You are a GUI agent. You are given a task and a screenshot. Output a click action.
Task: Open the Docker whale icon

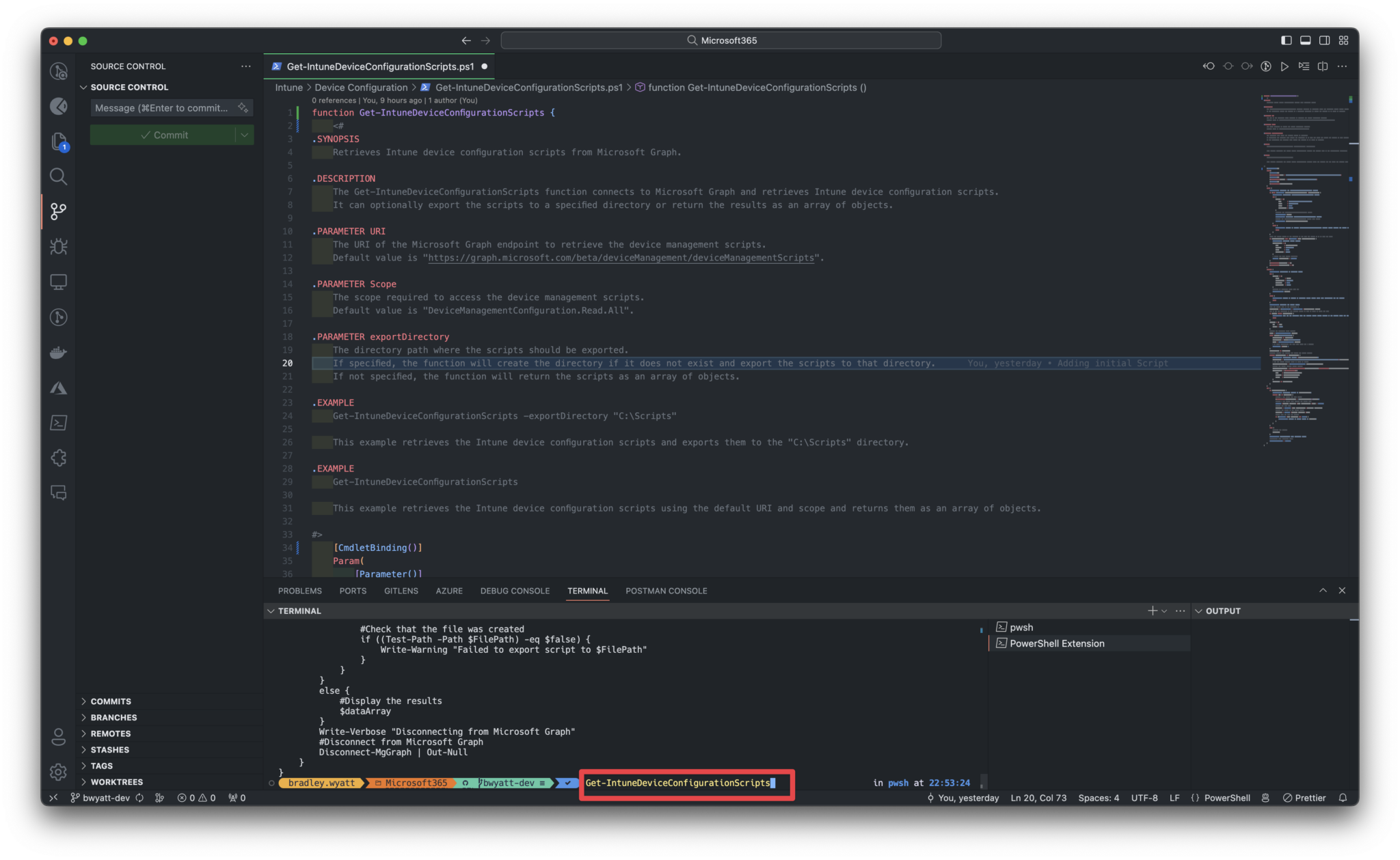pos(59,353)
